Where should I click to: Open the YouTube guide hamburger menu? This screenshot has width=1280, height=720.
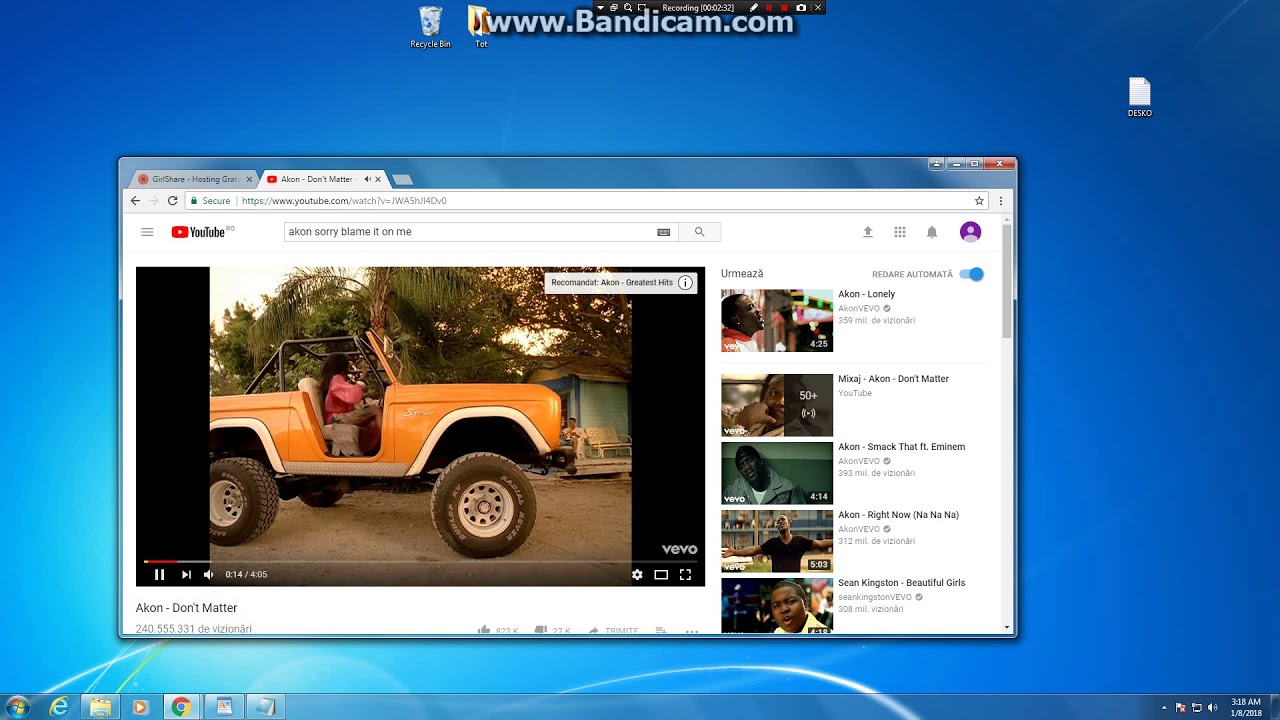coord(147,232)
